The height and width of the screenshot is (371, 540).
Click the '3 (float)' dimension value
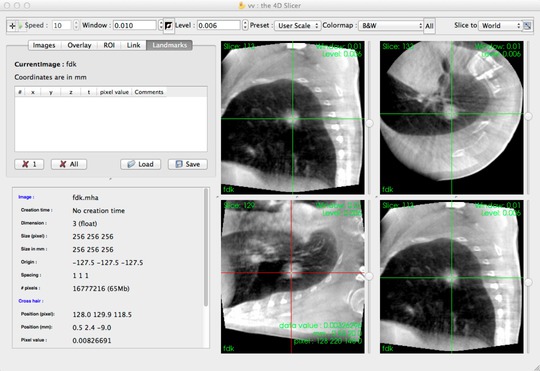pyautogui.click(x=85, y=224)
